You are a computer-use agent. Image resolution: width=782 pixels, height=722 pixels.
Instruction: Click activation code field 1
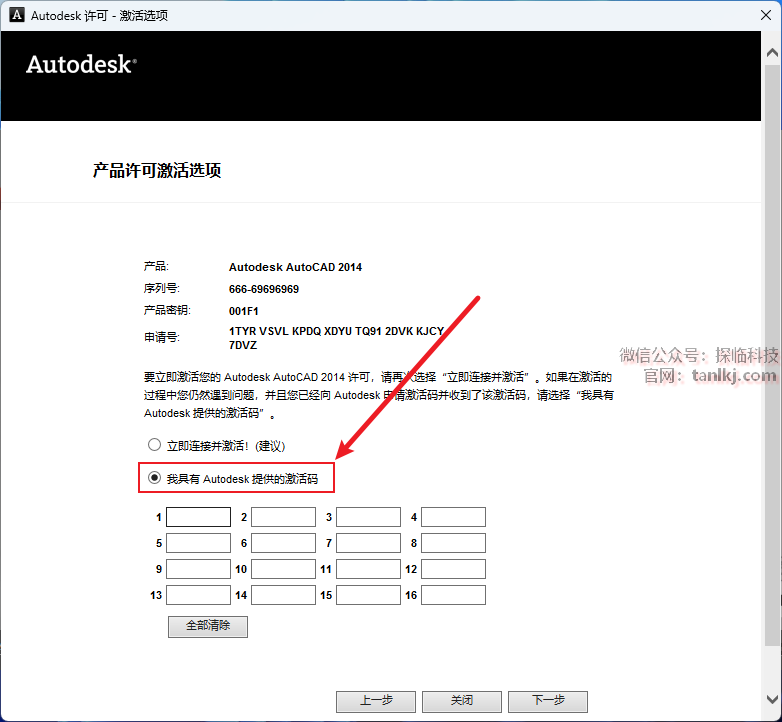pyautogui.click(x=198, y=517)
